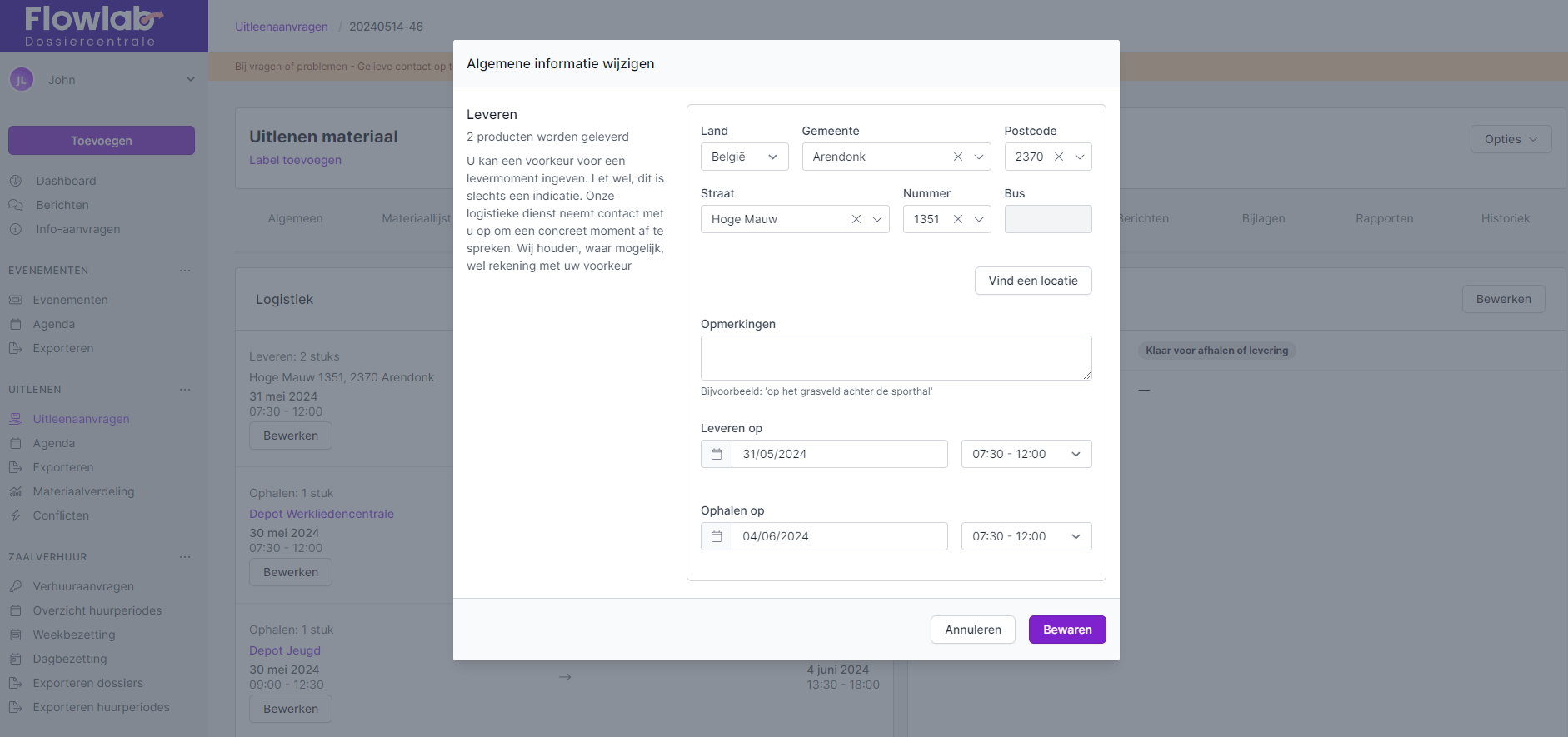Screen dimensions: 1568x737
Task: Open the Ophalen op time slot dropdown
Action: tap(1026, 536)
